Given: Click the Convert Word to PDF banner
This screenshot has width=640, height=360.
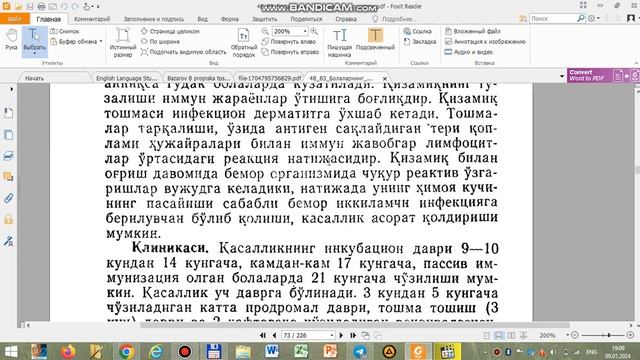Looking at the screenshot, I should tap(603, 75).
